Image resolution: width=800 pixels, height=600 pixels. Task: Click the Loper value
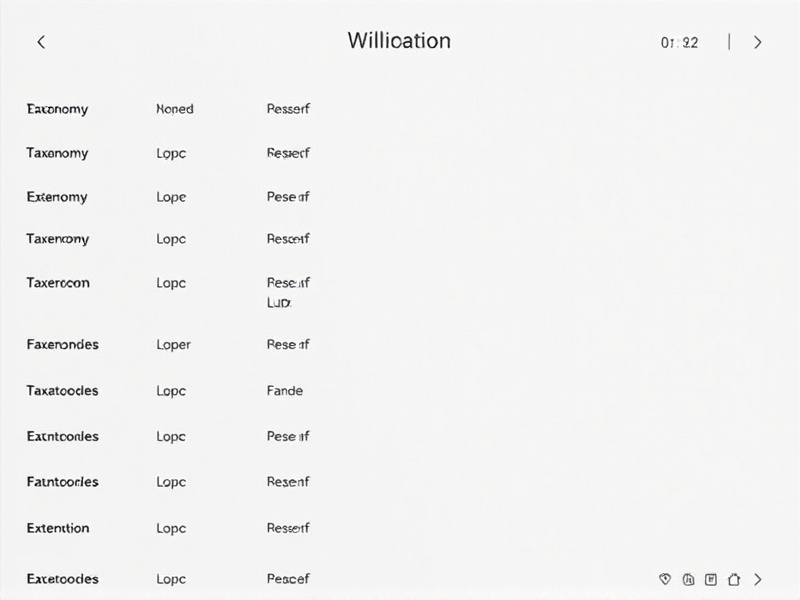click(173, 345)
